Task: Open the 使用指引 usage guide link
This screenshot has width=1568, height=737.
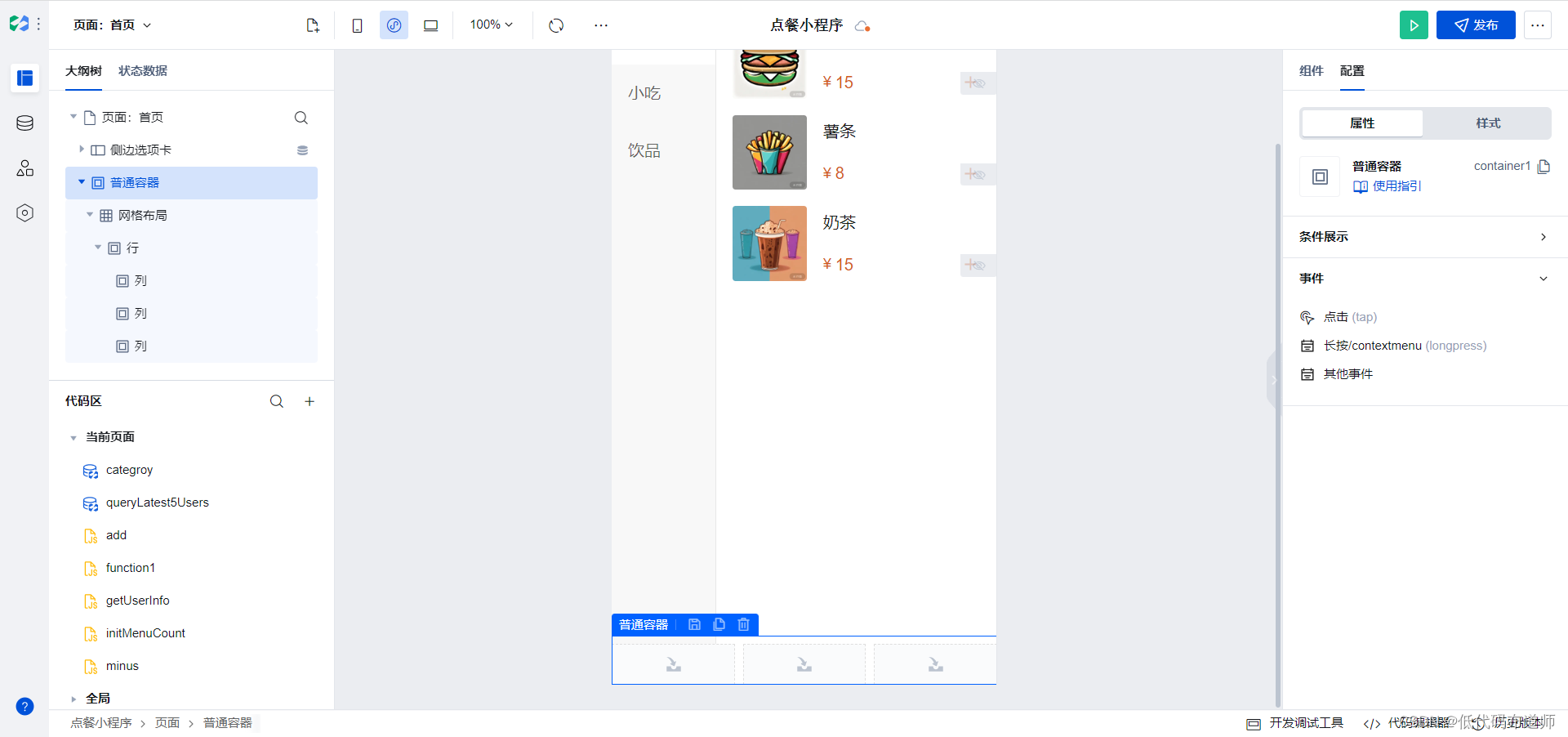Action: click(x=1388, y=186)
